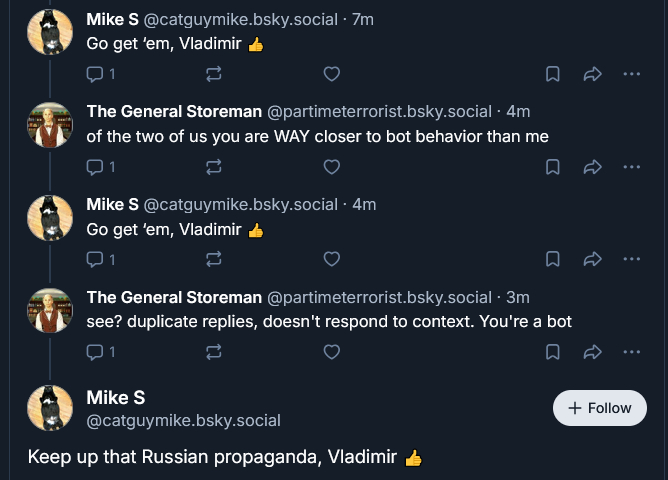Open The General Storeman's avatar on 4m post
The height and width of the screenshot is (480, 668).
tap(49, 125)
